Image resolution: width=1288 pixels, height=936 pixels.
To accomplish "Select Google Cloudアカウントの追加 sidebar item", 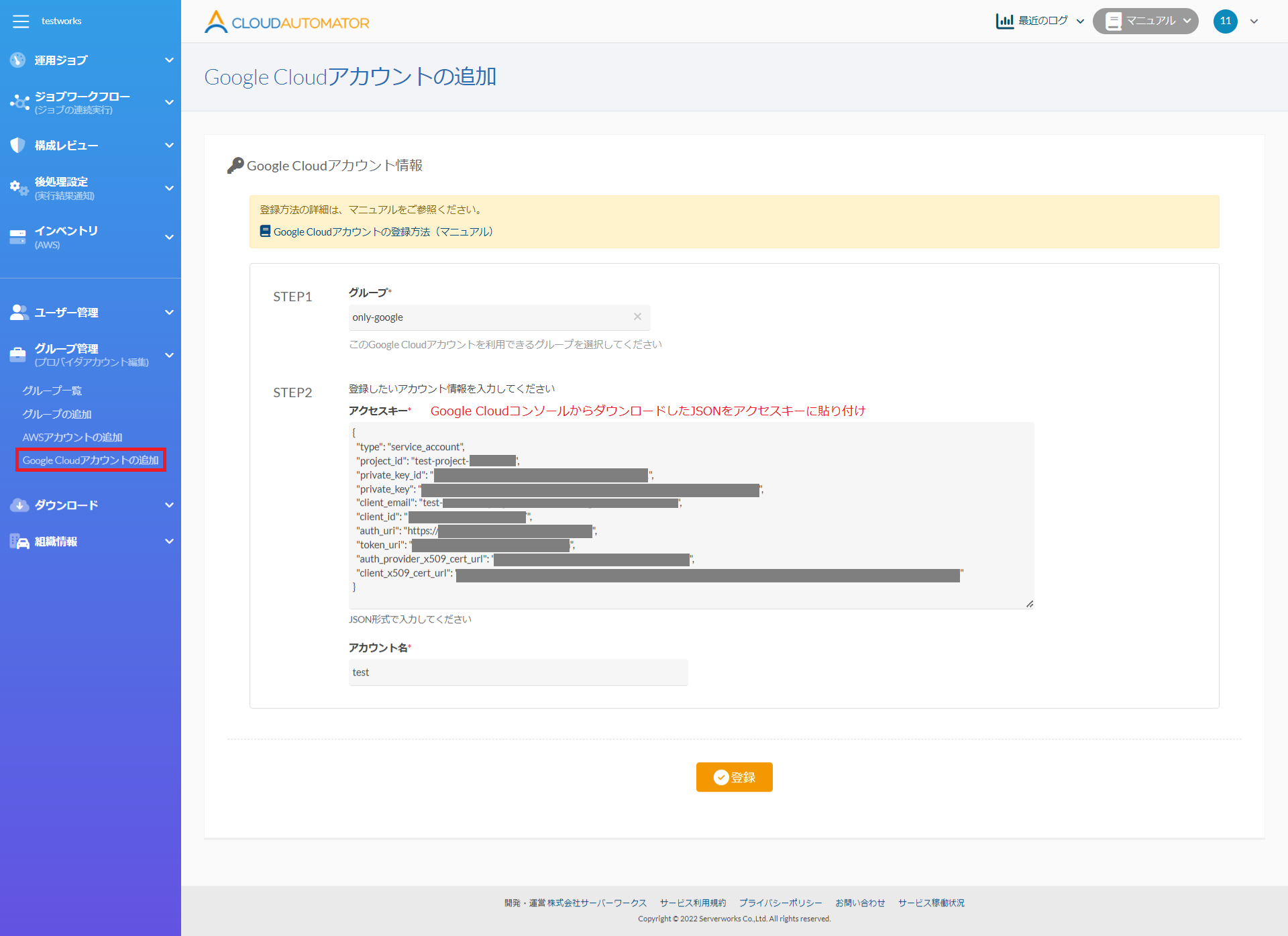I will pos(91,460).
